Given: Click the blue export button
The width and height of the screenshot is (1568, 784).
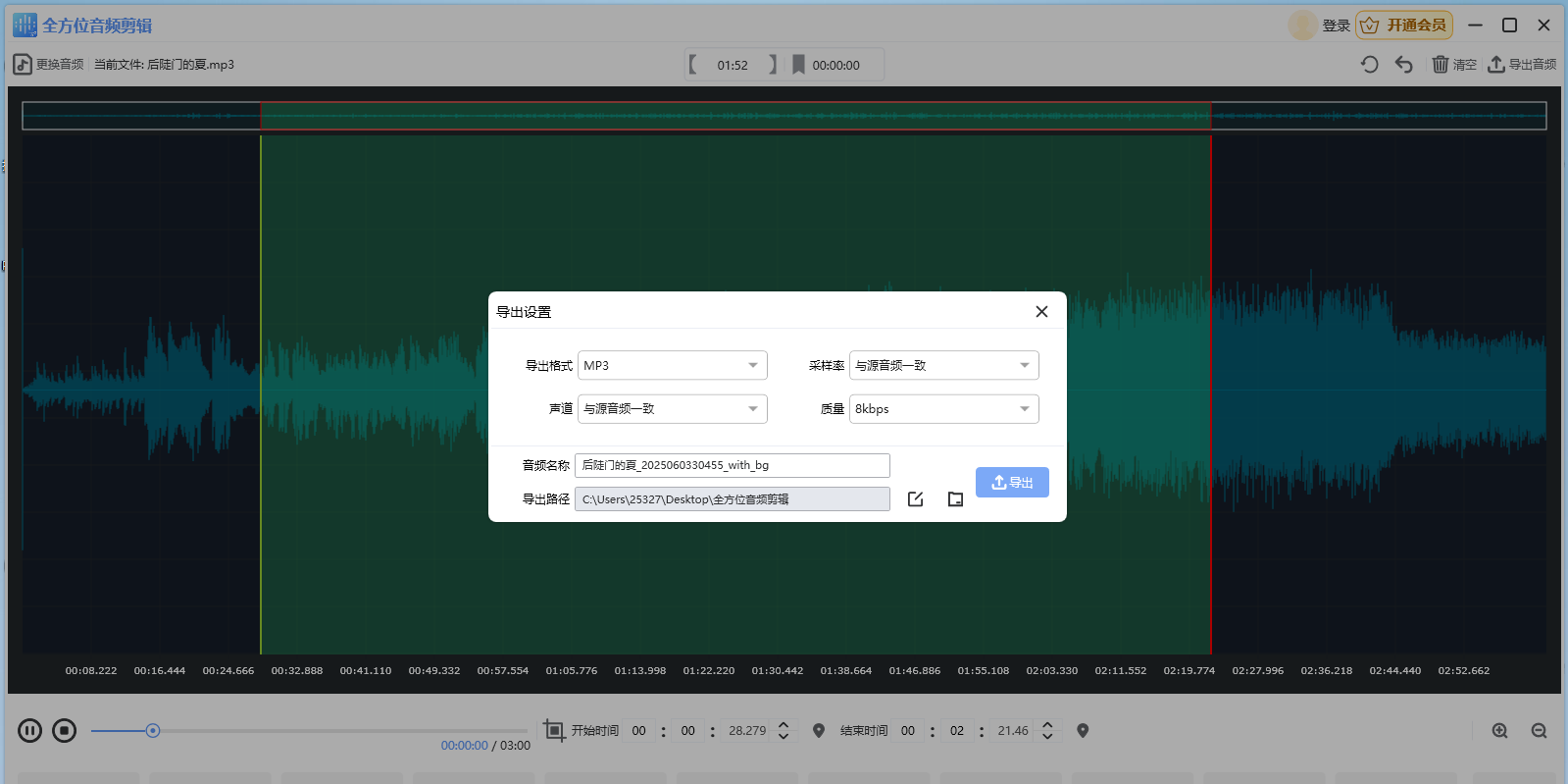Looking at the screenshot, I should click(x=1012, y=483).
